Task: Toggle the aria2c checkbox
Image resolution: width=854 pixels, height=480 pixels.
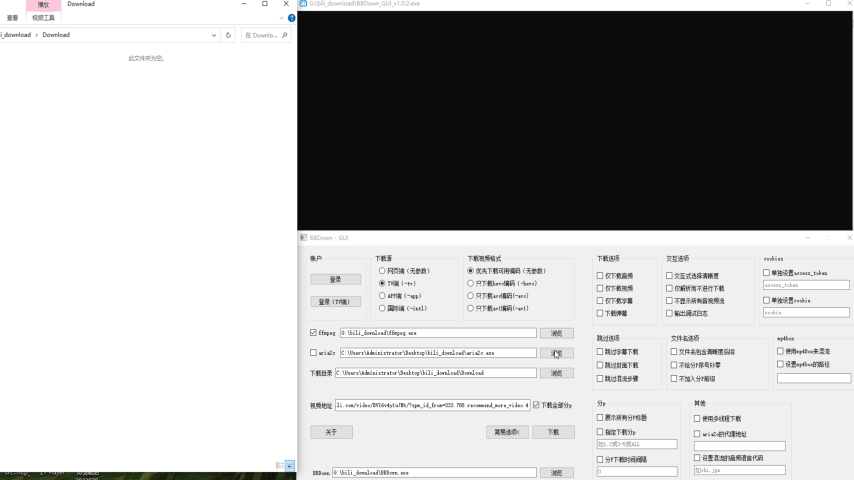Action: point(313,353)
